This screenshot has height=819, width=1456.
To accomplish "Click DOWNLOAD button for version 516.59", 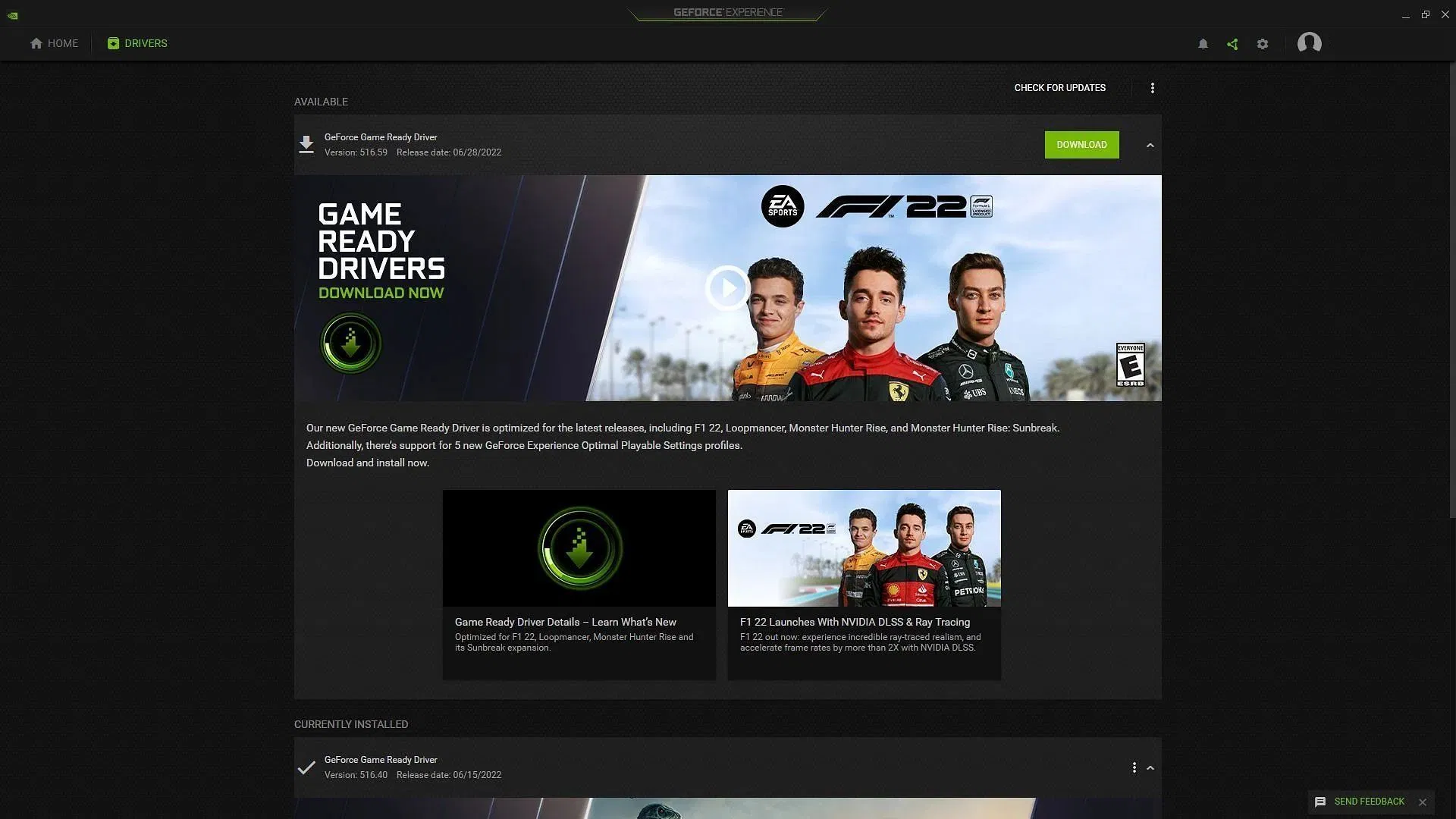I will tap(1081, 144).
